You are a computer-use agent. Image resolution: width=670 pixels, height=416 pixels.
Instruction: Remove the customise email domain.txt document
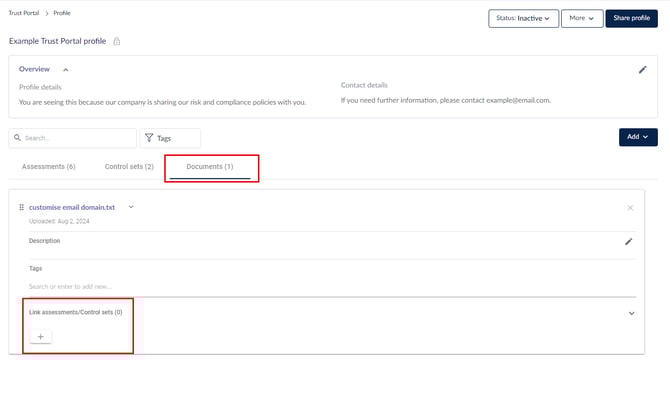pyautogui.click(x=630, y=208)
